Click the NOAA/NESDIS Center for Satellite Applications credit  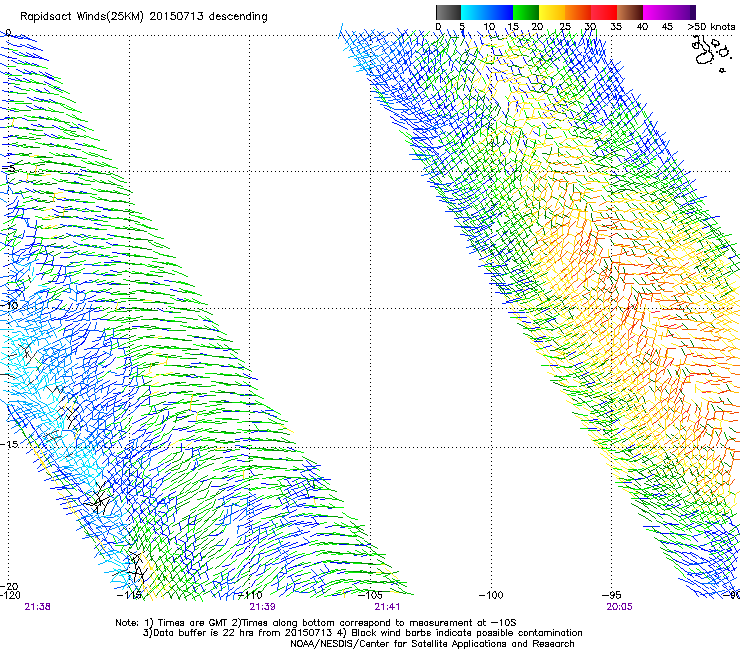[432, 644]
